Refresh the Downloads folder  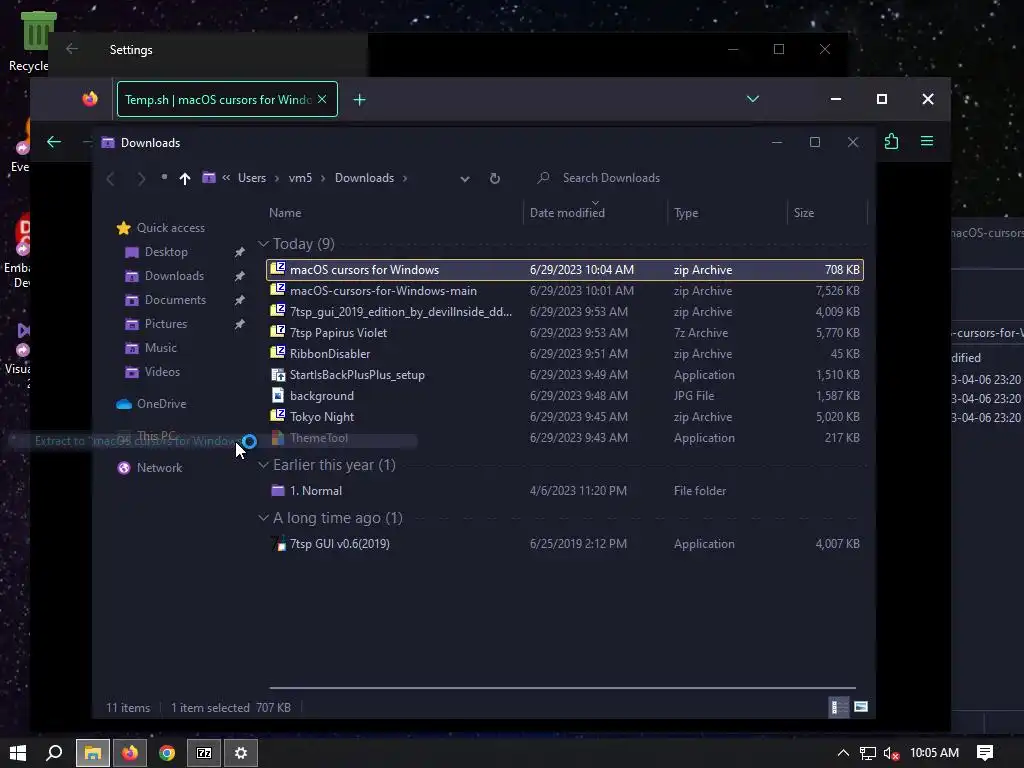coord(495,178)
